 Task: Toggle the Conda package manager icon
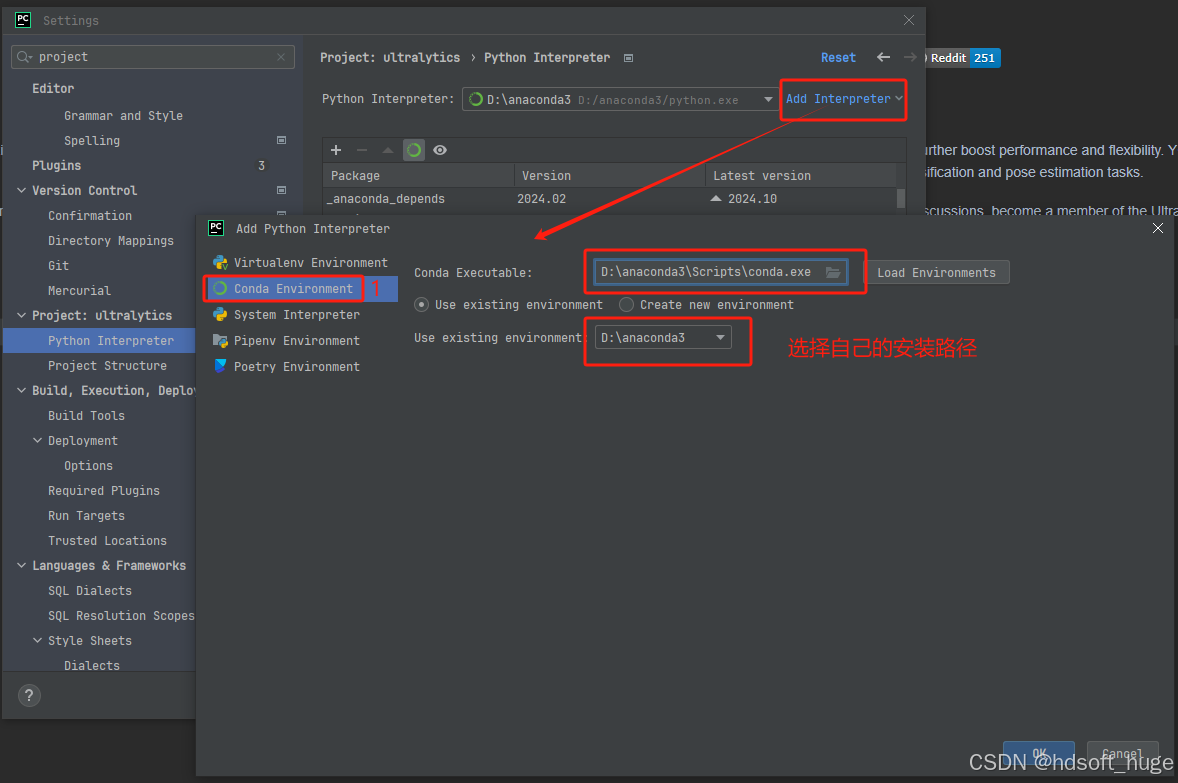coord(414,150)
